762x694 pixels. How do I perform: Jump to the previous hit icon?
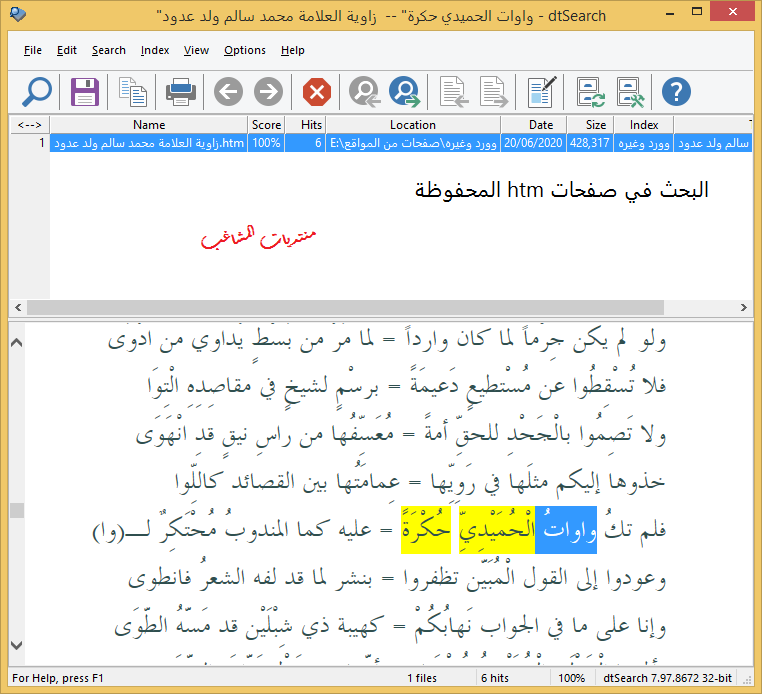coord(365,93)
